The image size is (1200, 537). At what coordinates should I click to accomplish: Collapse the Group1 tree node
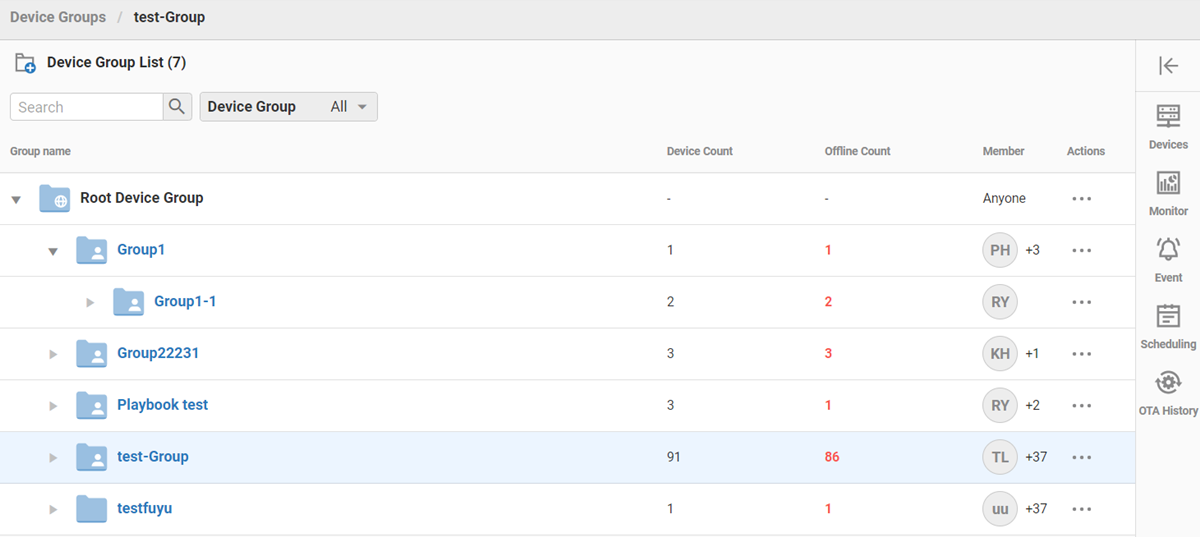click(x=53, y=251)
